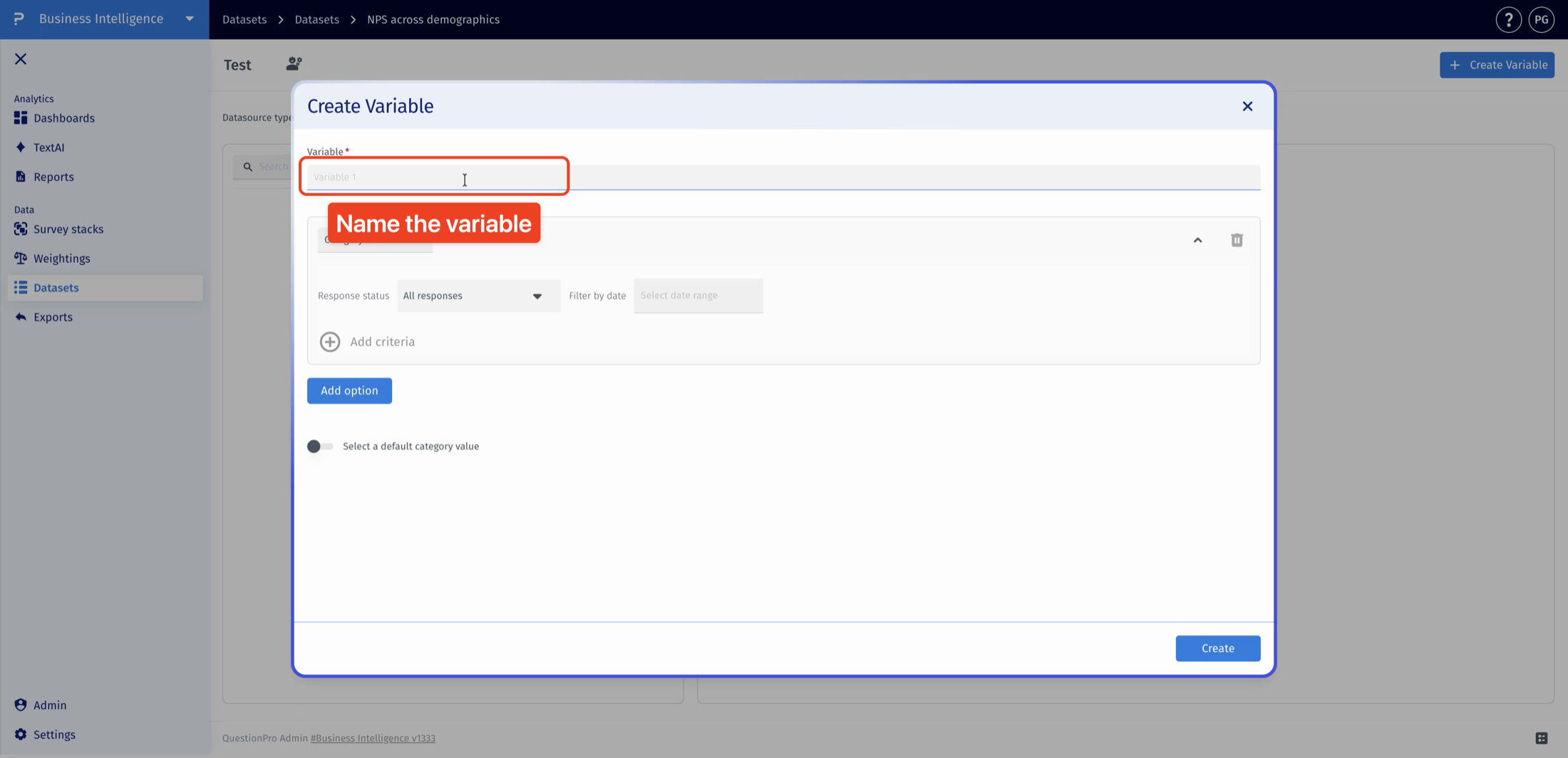The height and width of the screenshot is (758, 1568).
Task: Click the Exports arrow icon
Action: tap(21, 317)
